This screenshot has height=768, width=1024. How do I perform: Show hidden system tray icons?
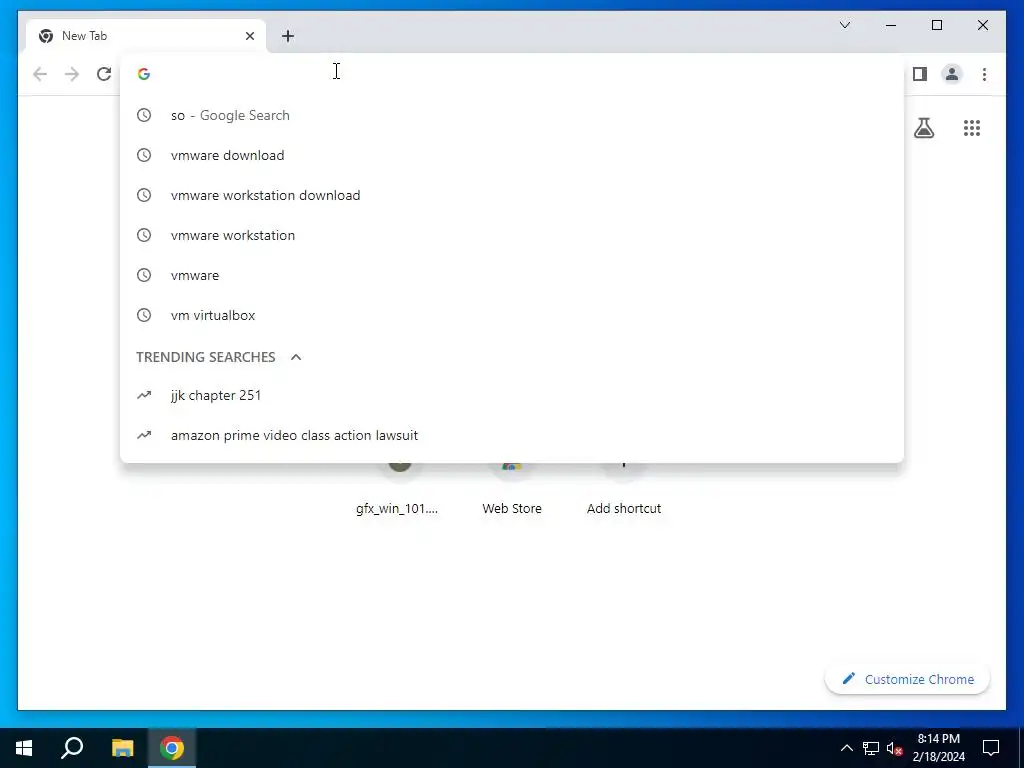[846, 748]
